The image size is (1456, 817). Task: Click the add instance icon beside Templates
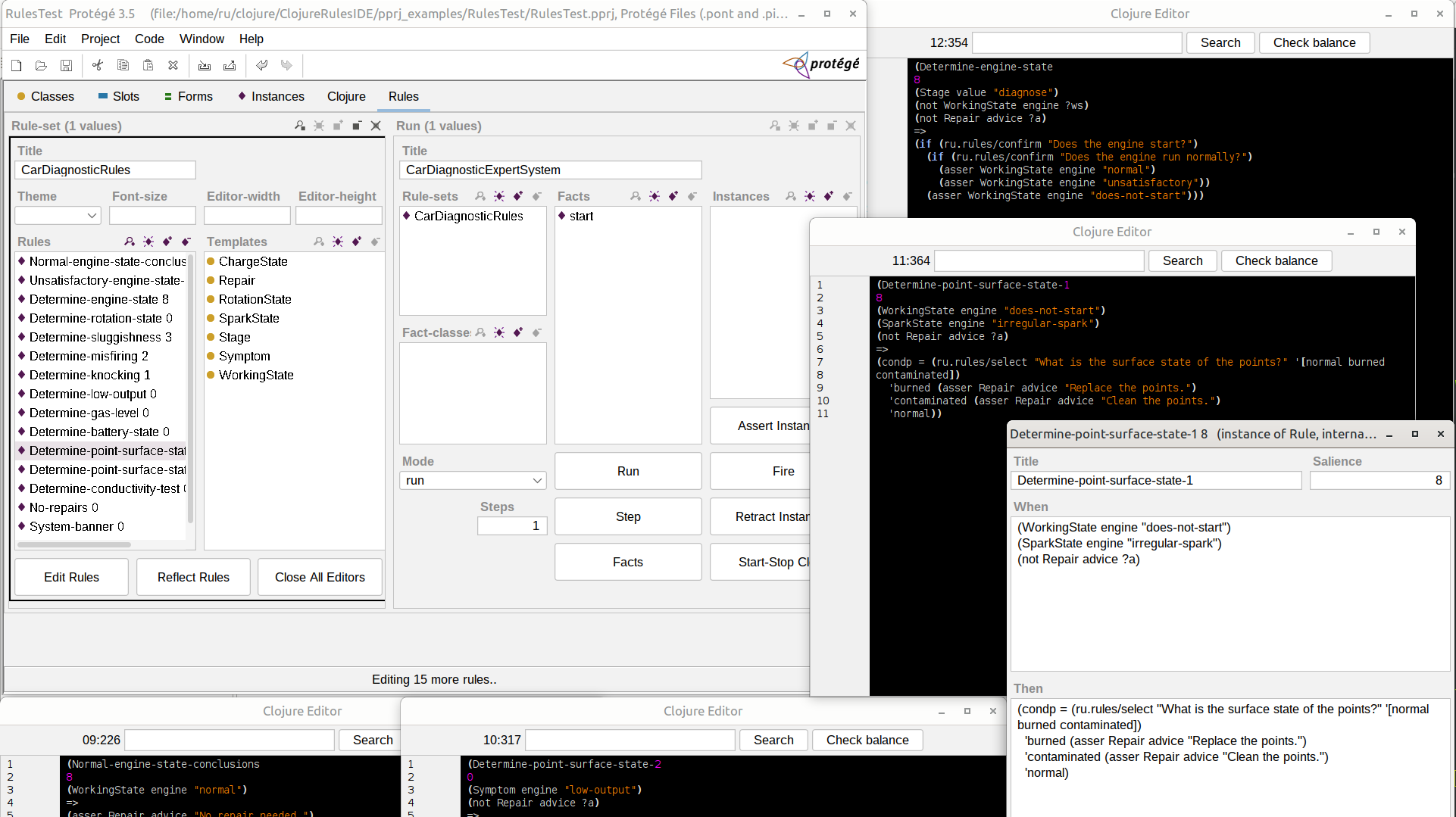357,242
